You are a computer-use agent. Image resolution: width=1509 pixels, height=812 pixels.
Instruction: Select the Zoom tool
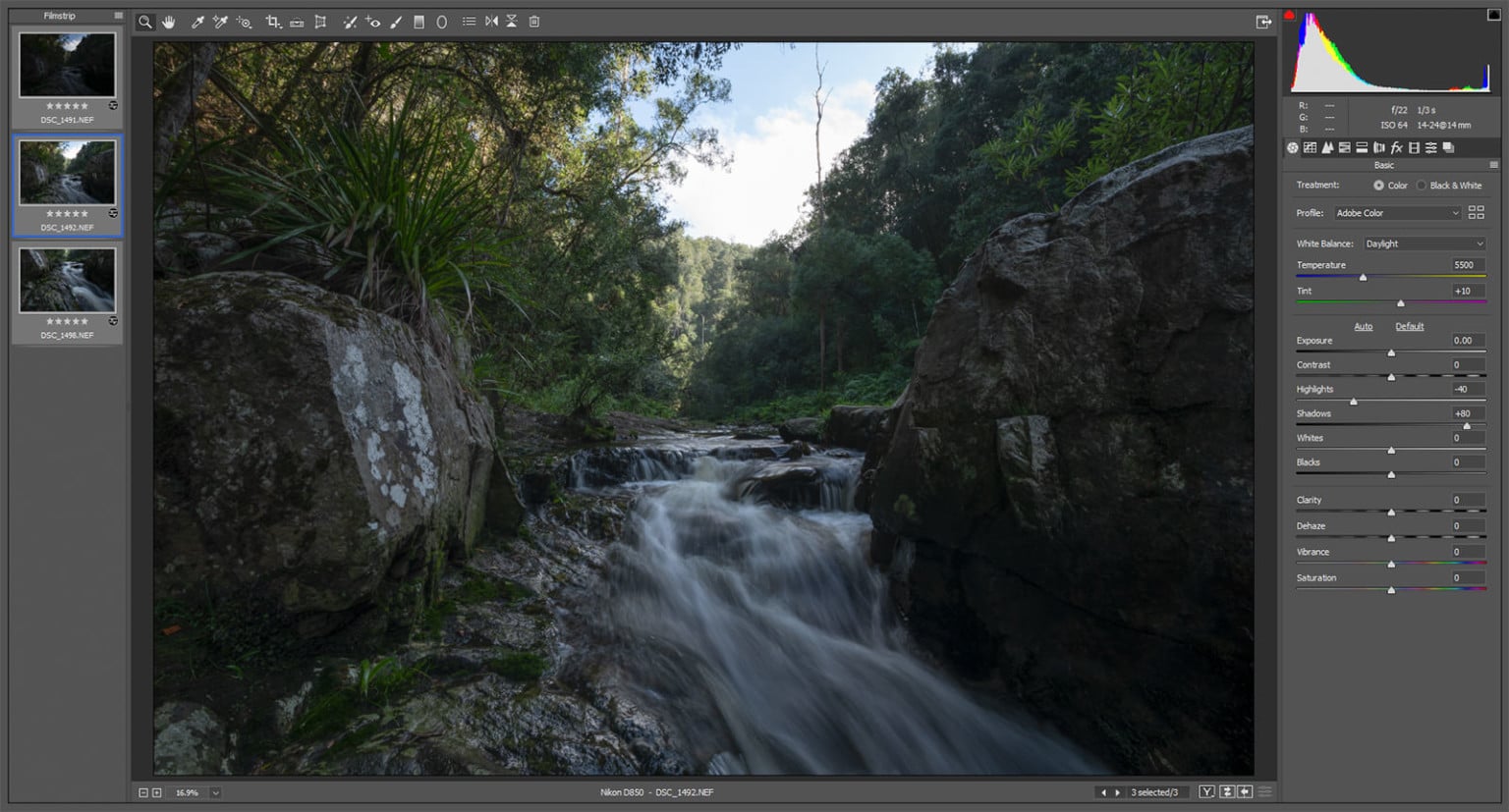click(x=144, y=21)
